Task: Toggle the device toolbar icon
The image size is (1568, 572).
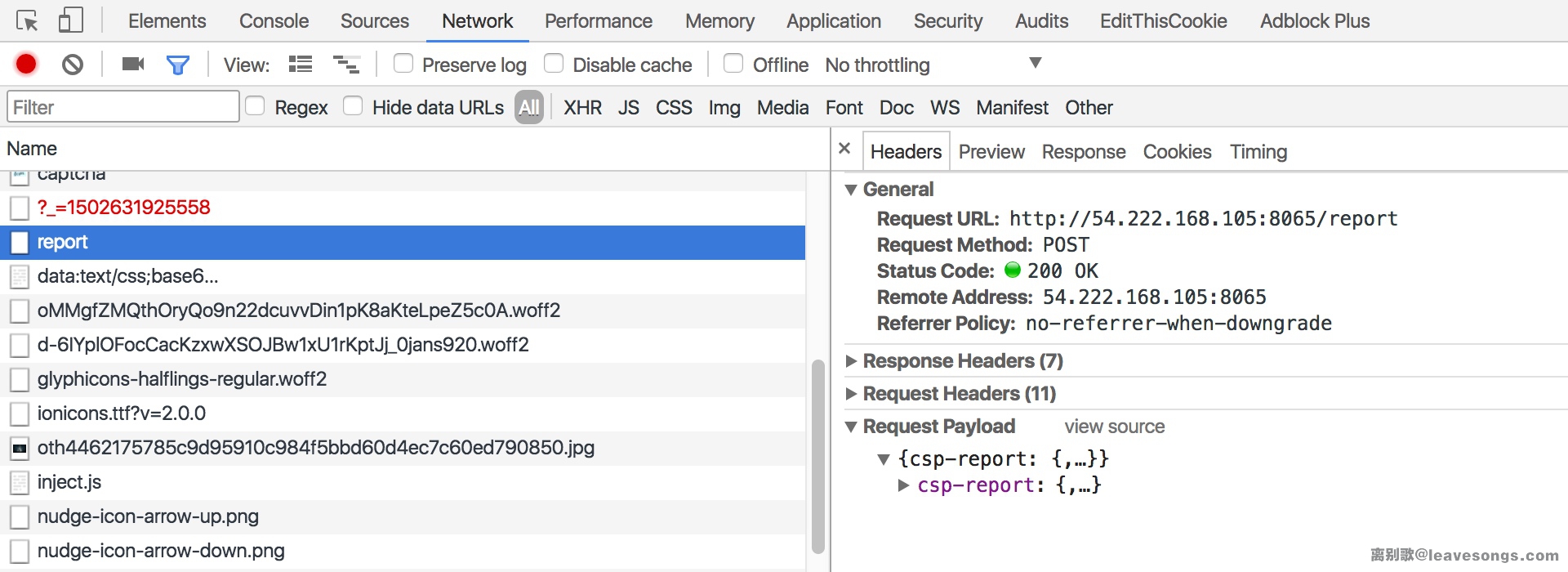Action: tap(71, 20)
